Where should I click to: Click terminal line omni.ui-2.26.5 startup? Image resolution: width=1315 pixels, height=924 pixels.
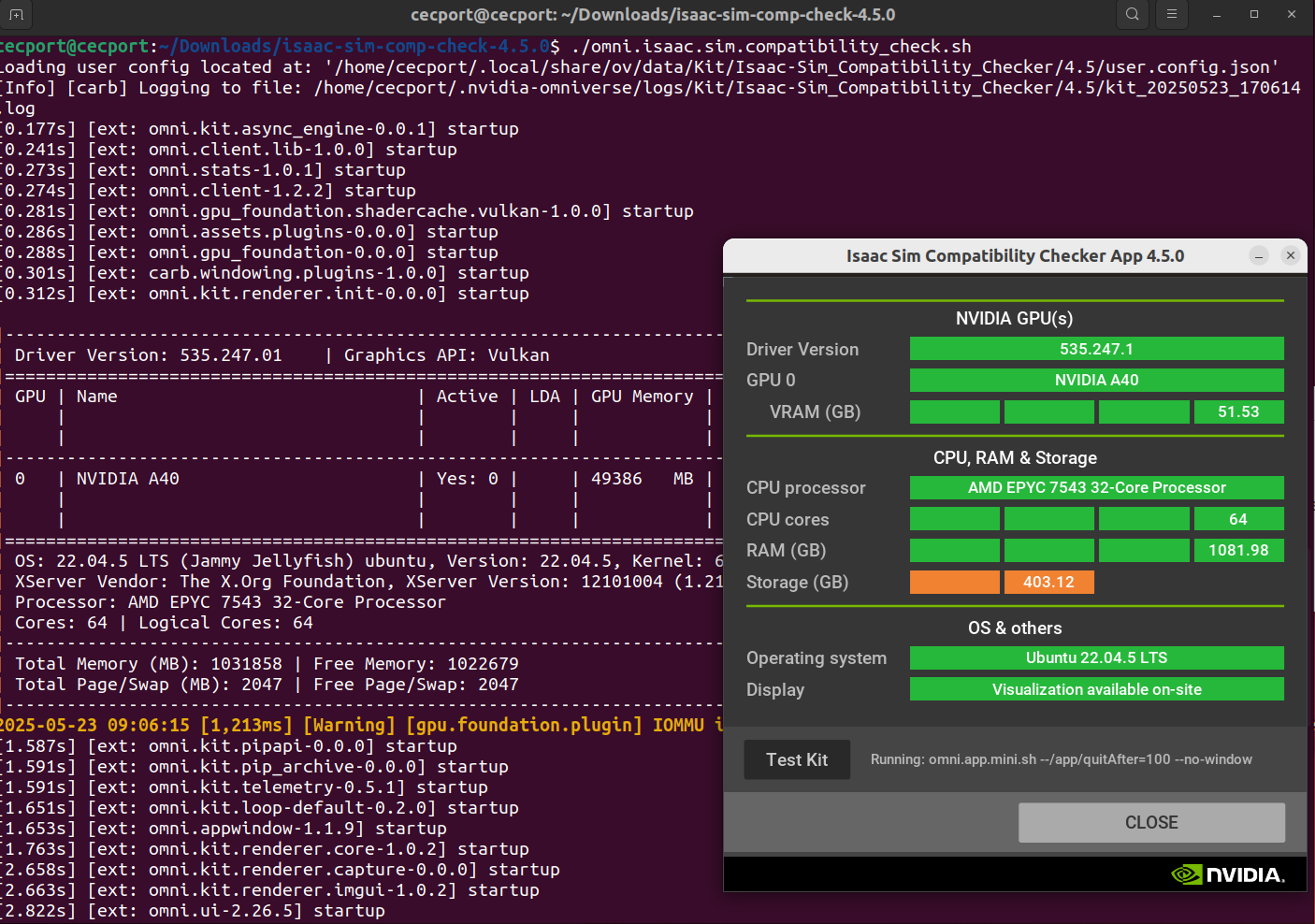193,910
